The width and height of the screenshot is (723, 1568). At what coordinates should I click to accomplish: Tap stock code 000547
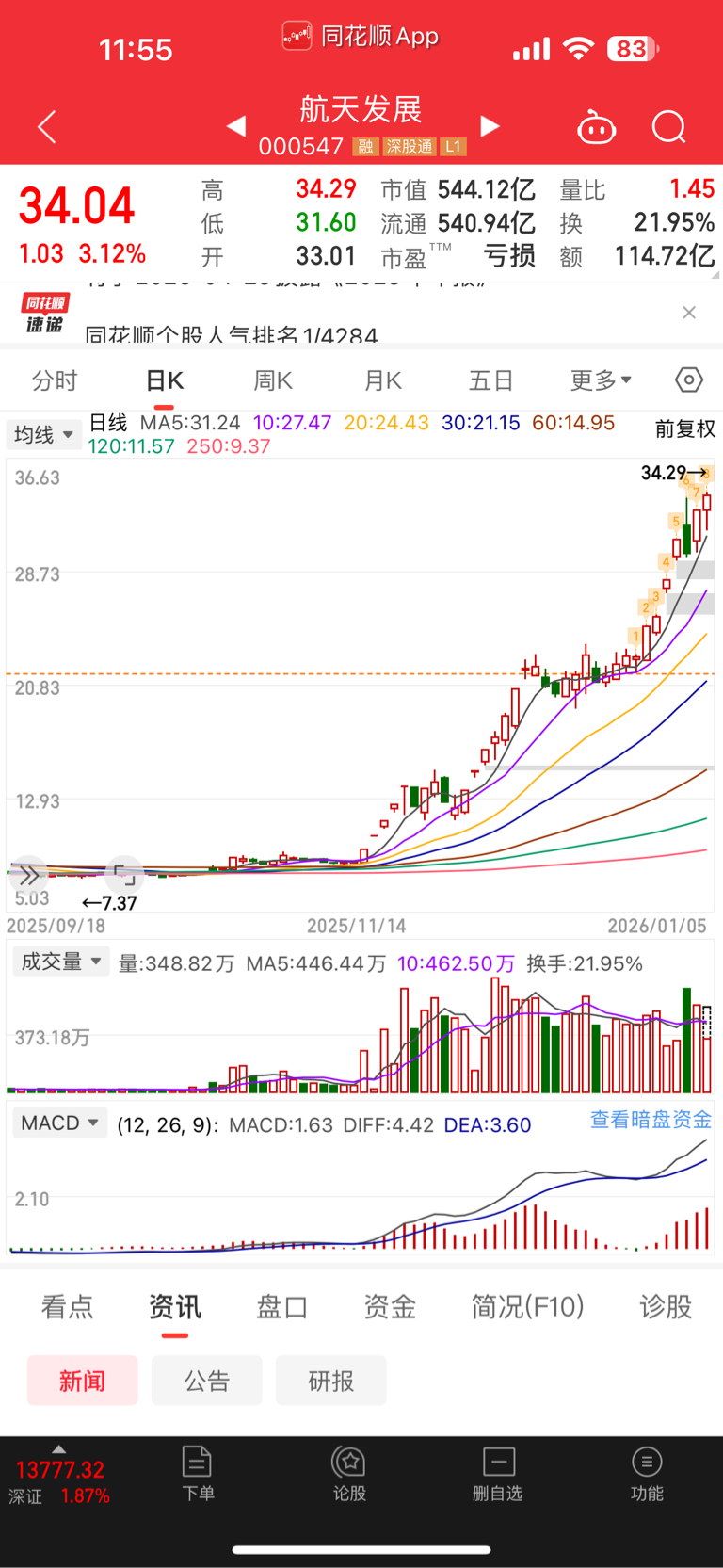[301, 147]
